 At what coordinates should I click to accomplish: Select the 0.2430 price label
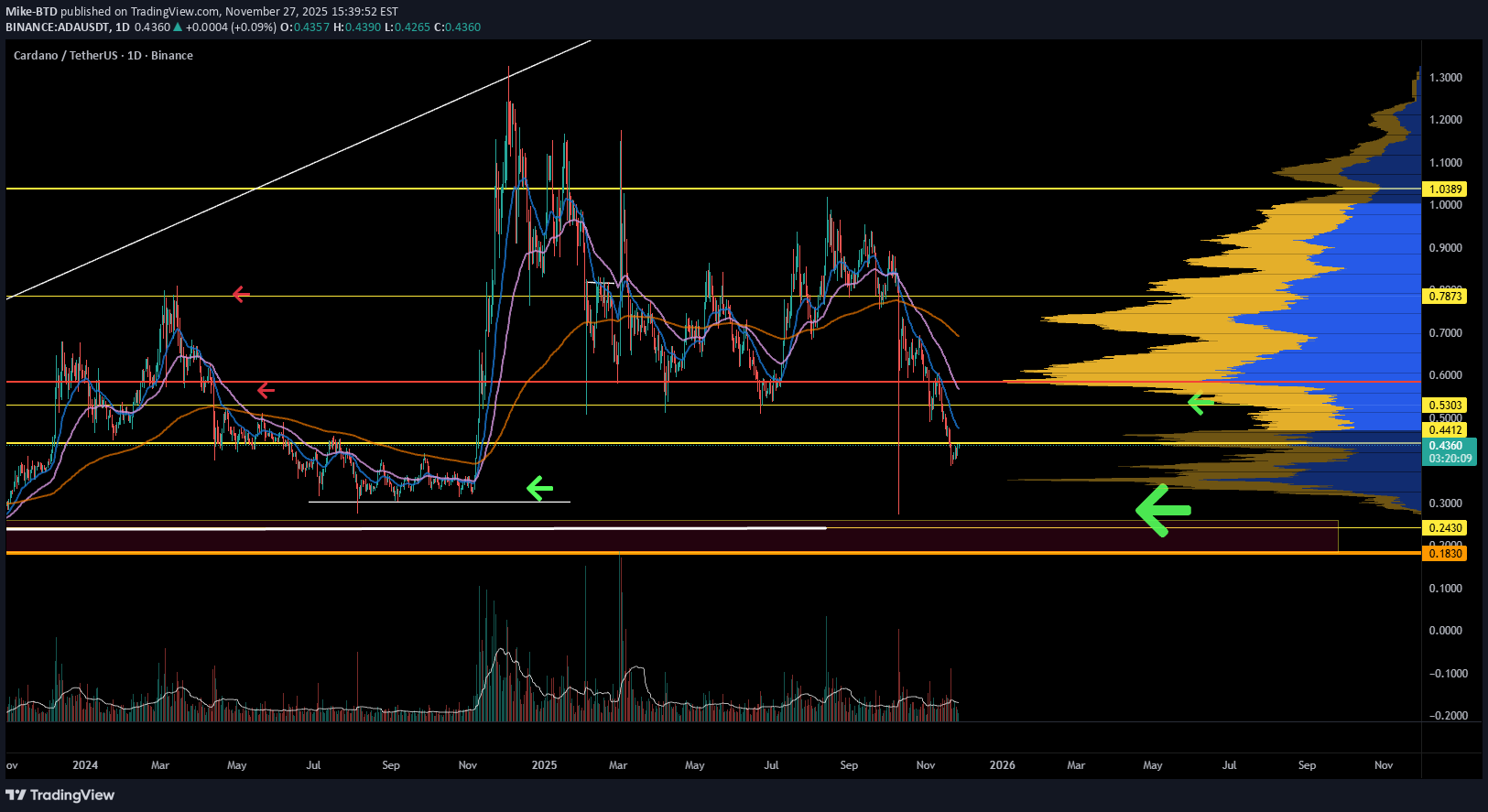1445,528
